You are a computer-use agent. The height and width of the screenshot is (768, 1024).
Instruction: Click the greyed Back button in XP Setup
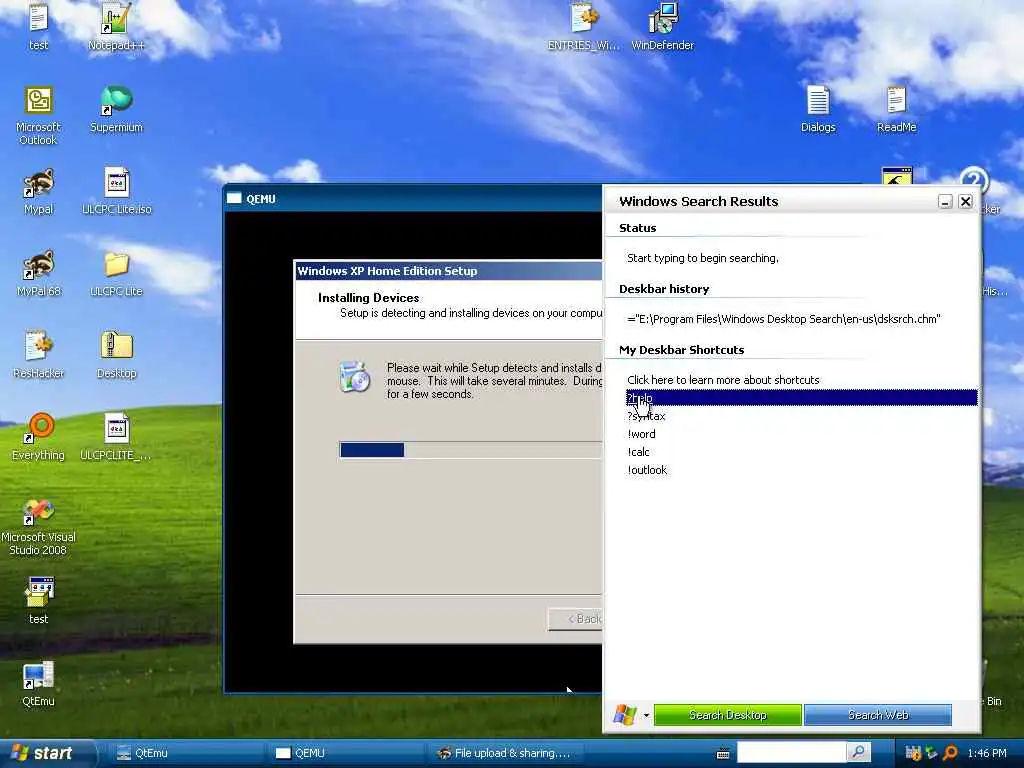click(575, 618)
